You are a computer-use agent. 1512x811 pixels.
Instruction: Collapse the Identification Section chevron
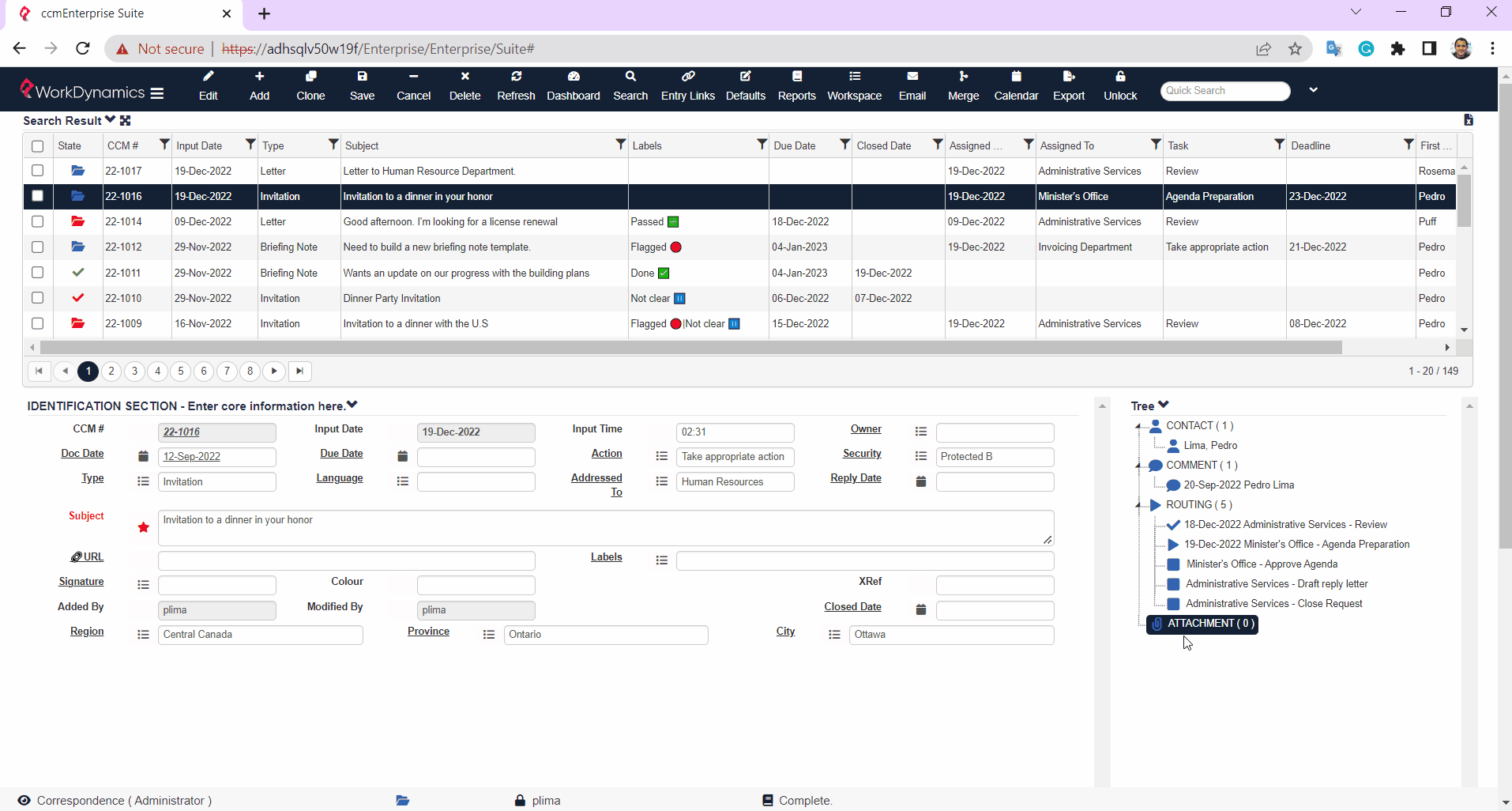coord(352,405)
